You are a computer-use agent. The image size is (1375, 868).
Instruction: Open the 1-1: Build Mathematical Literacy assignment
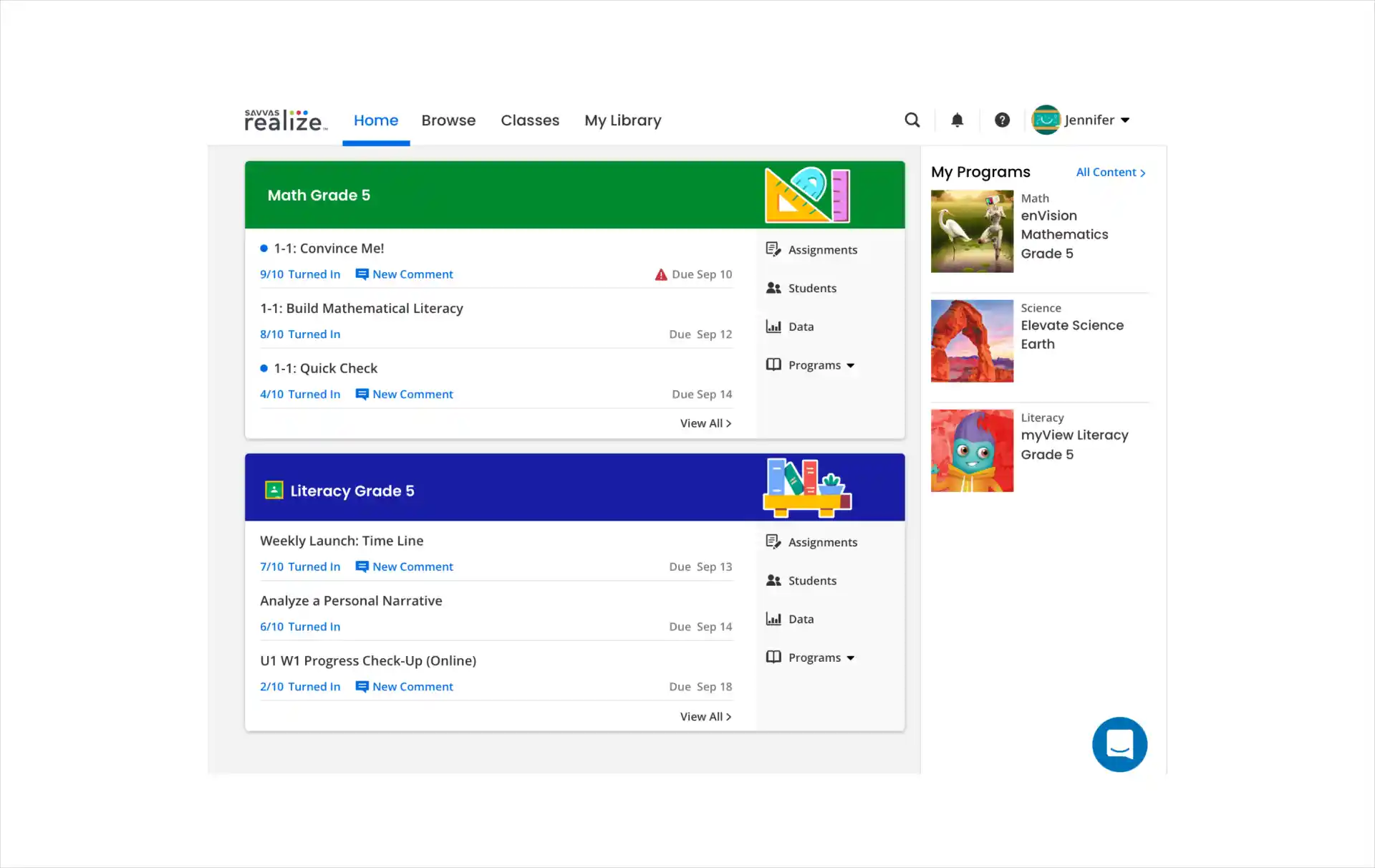coord(362,308)
